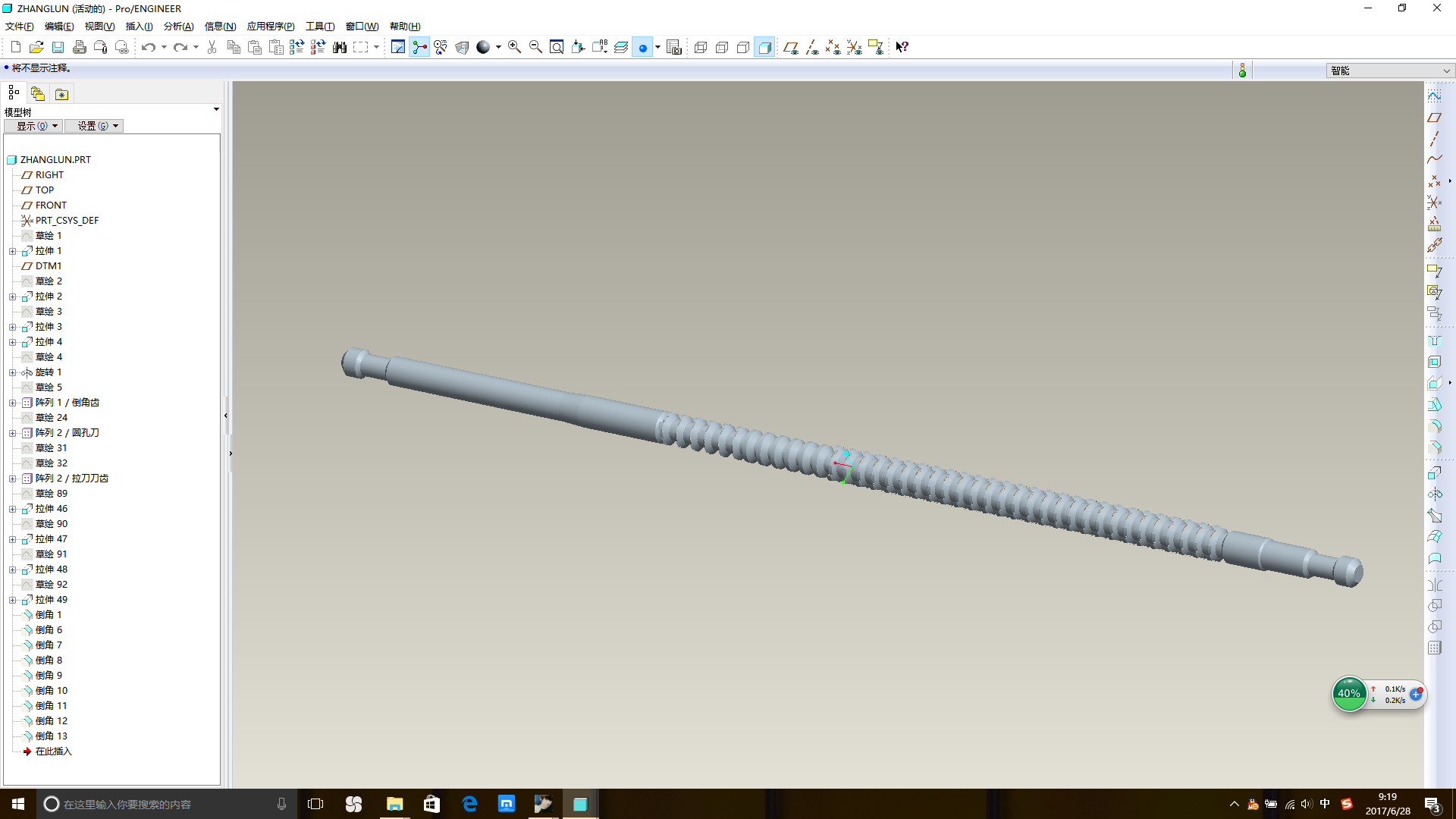Click the 显示 button in model tree
Screen dimensions: 1456x819
[33, 126]
